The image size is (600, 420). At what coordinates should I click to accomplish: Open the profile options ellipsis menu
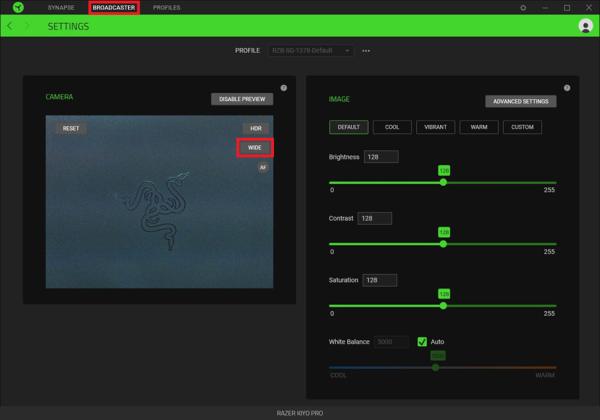pos(366,50)
